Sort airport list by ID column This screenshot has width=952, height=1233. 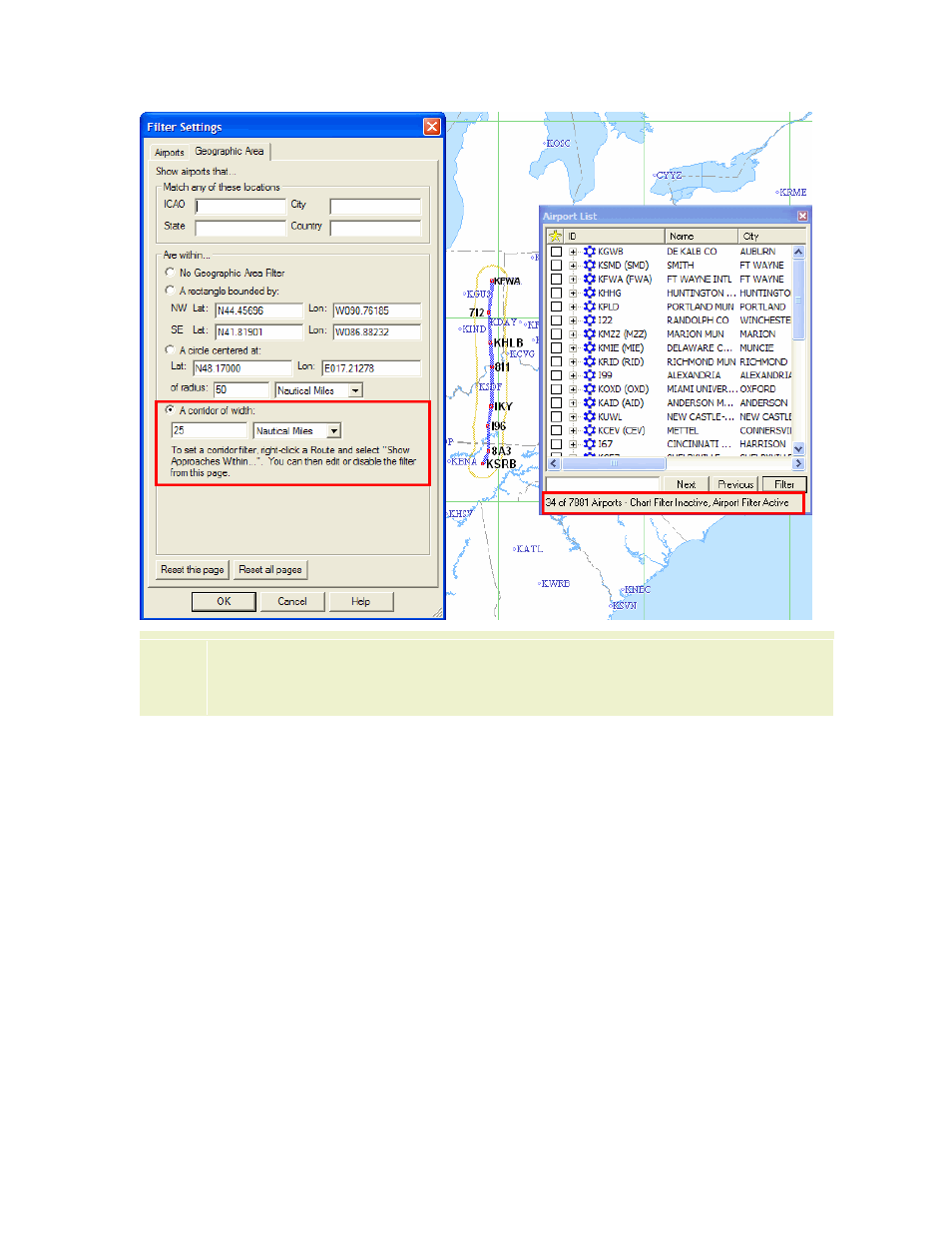point(614,236)
